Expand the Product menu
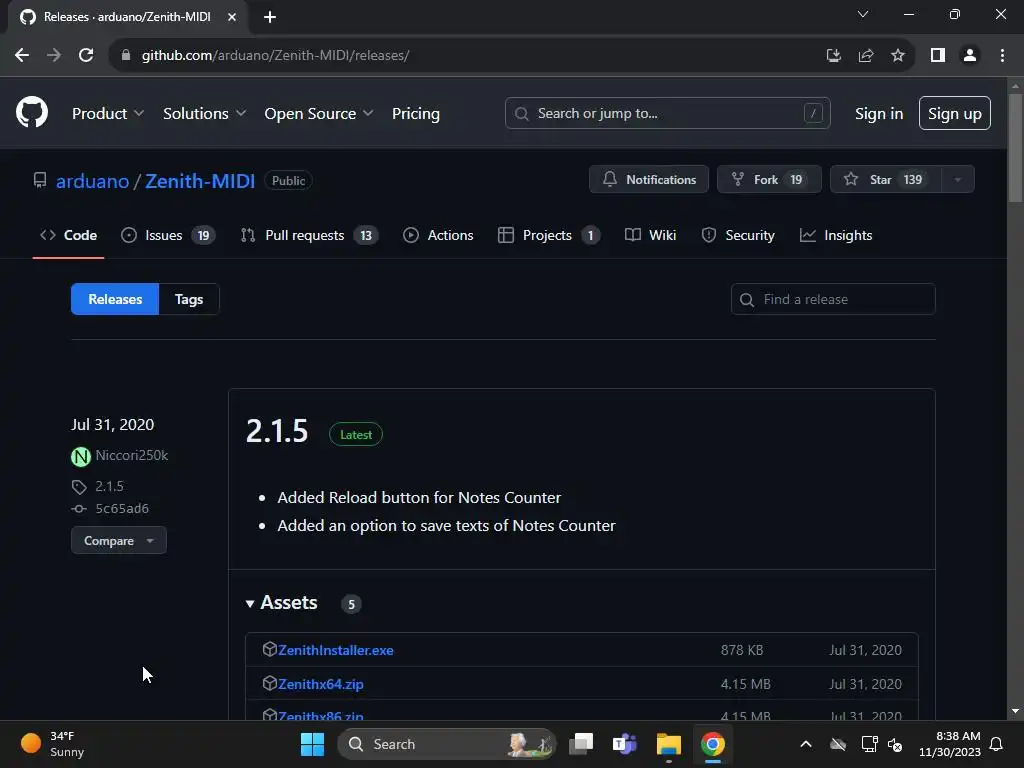The width and height of the screenshot is (1024, 768). (x=108, y=114)
